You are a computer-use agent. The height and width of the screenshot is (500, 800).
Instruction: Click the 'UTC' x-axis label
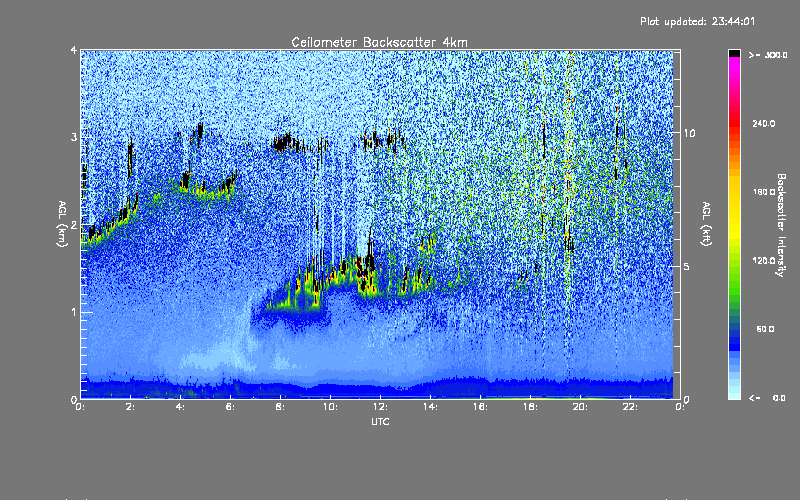[380, 422]
